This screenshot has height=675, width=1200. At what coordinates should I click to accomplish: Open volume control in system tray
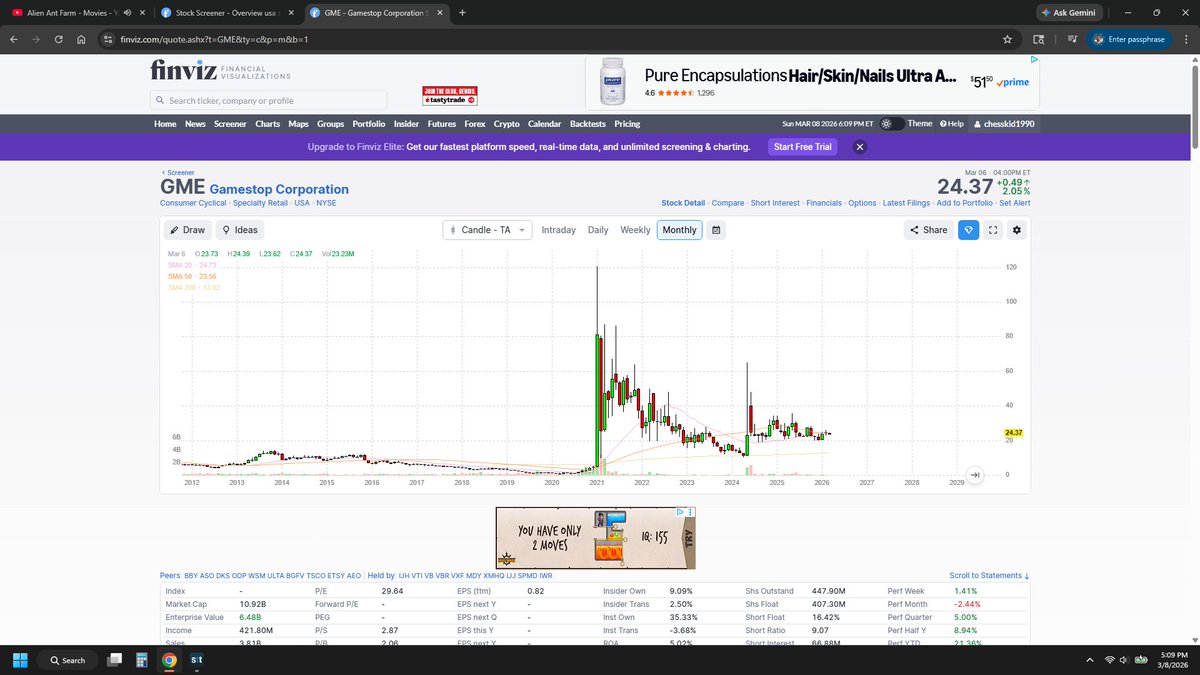pyautogui.click(x=1123, y=660)
